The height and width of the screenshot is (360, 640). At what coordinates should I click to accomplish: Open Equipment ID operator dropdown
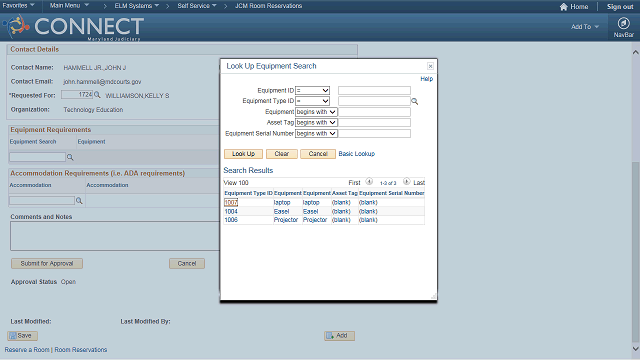pos(312,90)
